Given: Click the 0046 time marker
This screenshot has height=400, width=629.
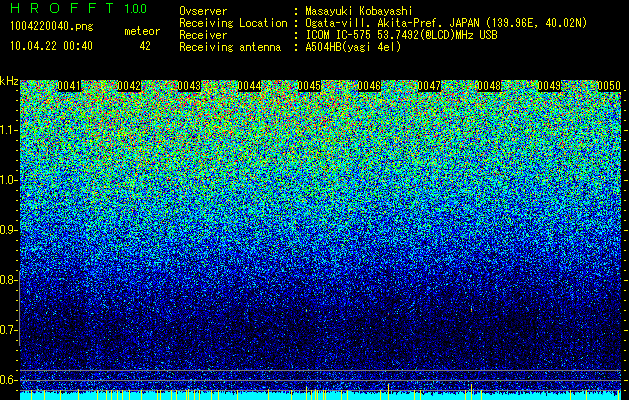Looking at the screenshot, I should [369, 86].
